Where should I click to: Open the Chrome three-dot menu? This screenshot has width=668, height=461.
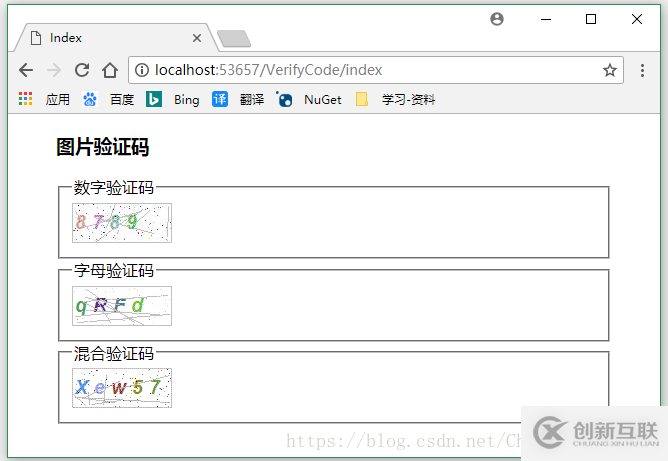tap(643, 70)
